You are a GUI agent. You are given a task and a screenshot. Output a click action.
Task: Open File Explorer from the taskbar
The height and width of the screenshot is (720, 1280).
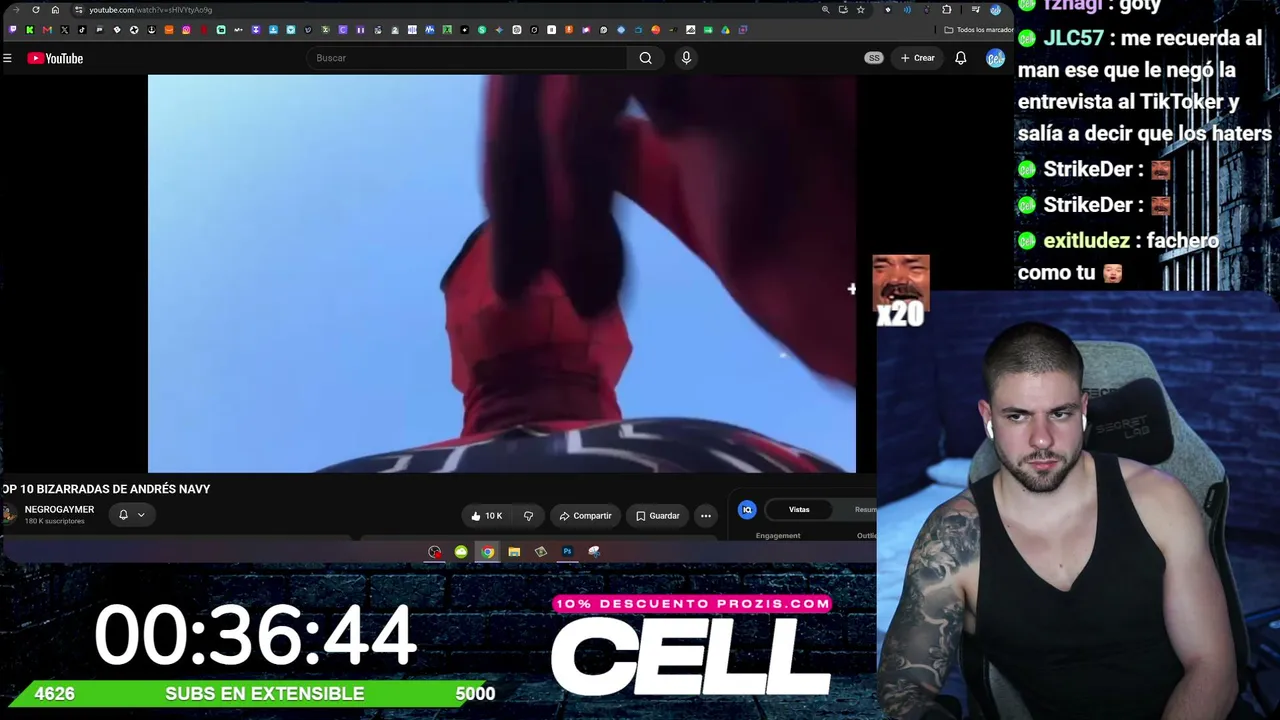(x=514, y=552)
